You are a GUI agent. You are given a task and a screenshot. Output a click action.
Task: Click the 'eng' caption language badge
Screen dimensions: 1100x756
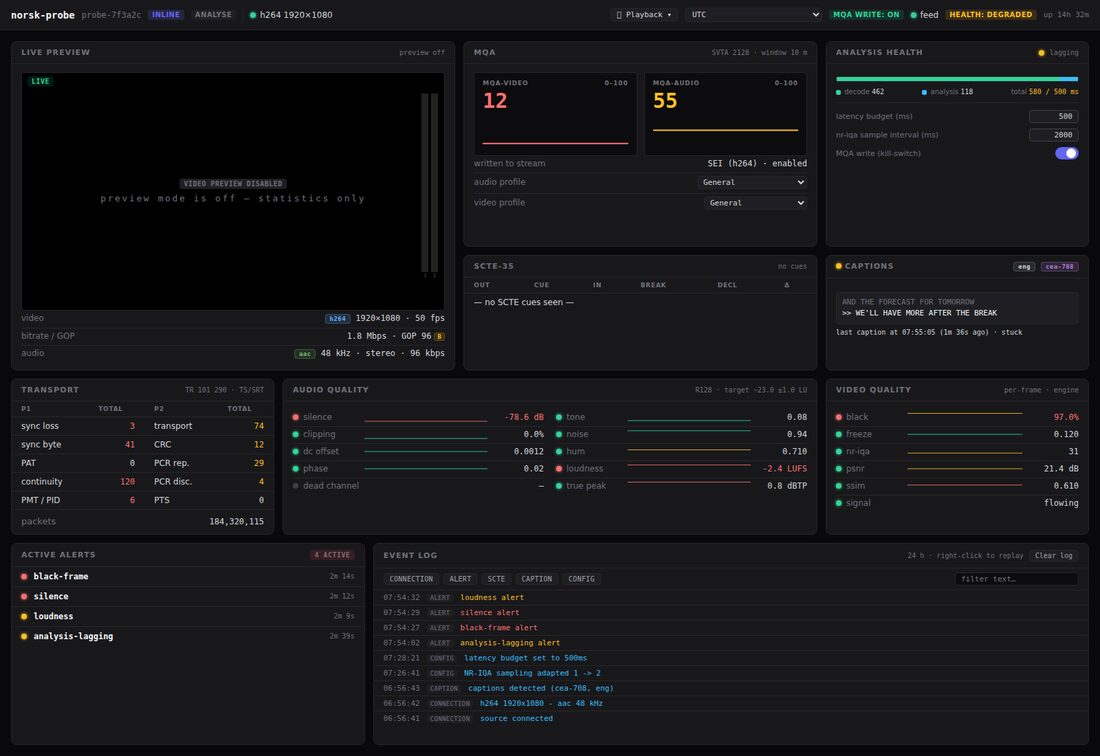(1024, 266)
